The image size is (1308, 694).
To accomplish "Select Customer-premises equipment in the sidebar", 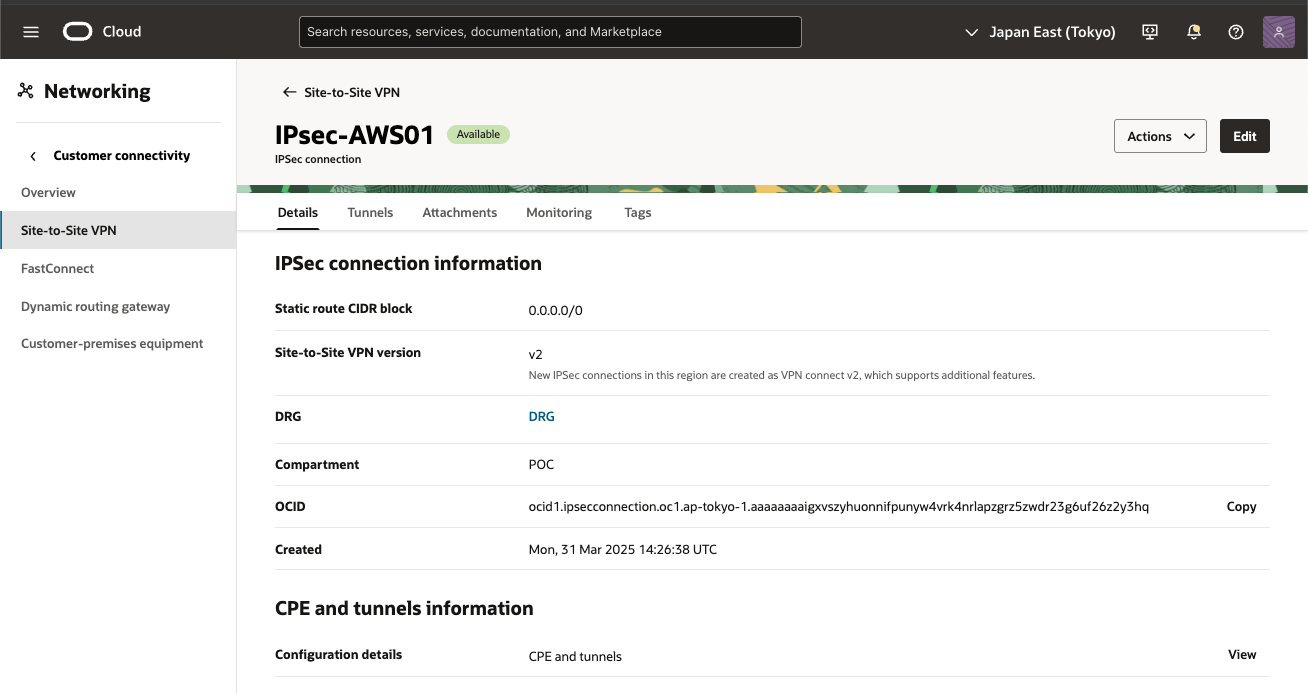I will tap(118, 343).
